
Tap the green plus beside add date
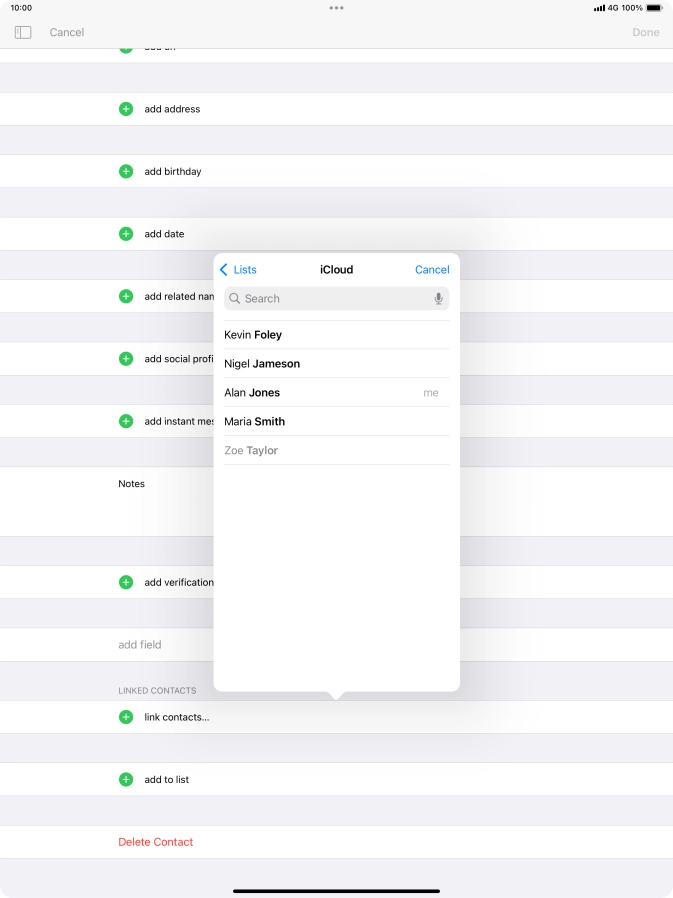click(126, 234)
